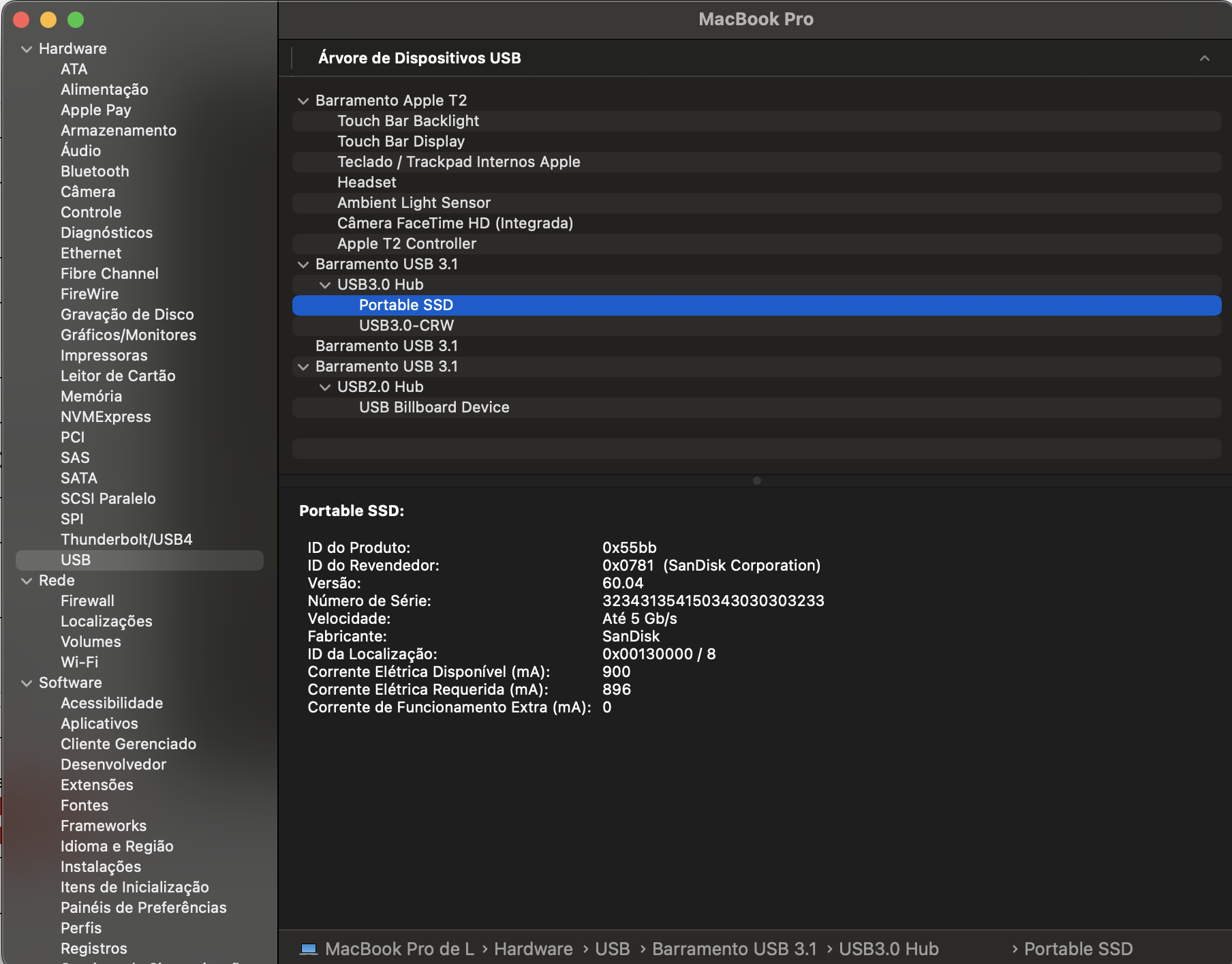
Task: Collapse the USB3.0 Hub tree node
Action: pyautogui.click(x=325, y=285)
